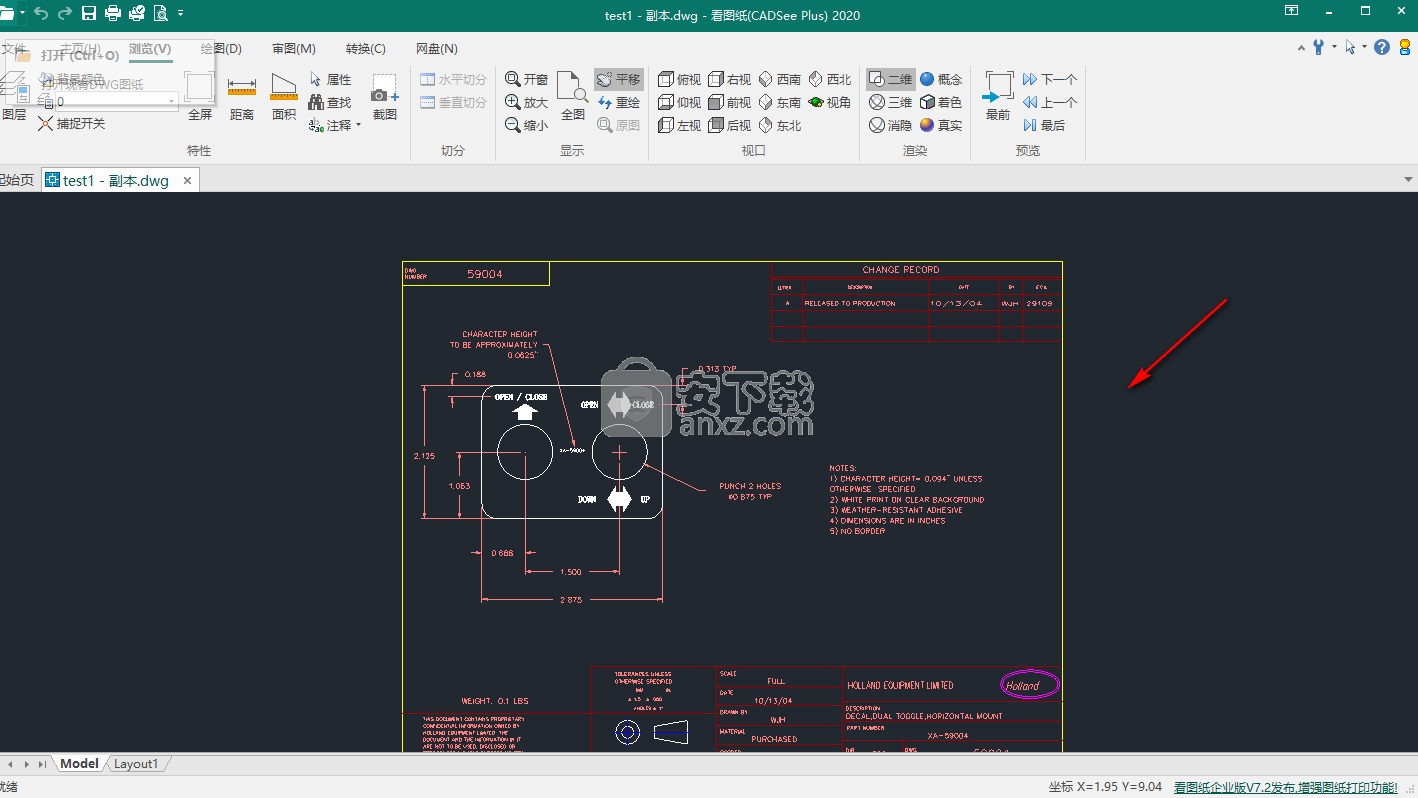Screen dimensions: 1418x798
Task: Switch to 东南 southeast isometric view
Action: click(x=779, y=102)
